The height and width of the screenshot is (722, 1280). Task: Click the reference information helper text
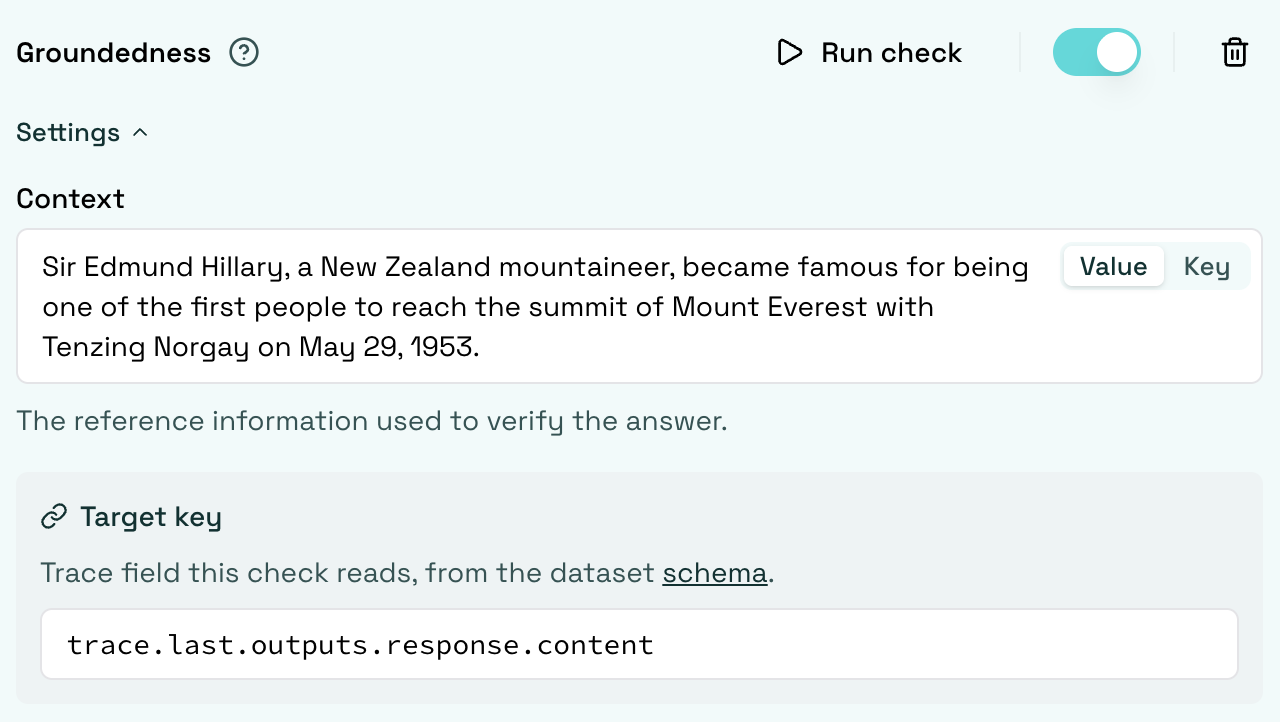pyautogui.click(x=372, y=420)
